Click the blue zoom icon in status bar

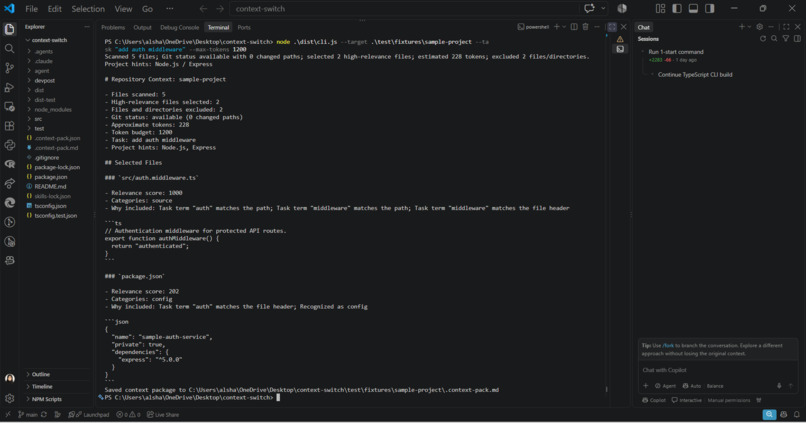769,414
